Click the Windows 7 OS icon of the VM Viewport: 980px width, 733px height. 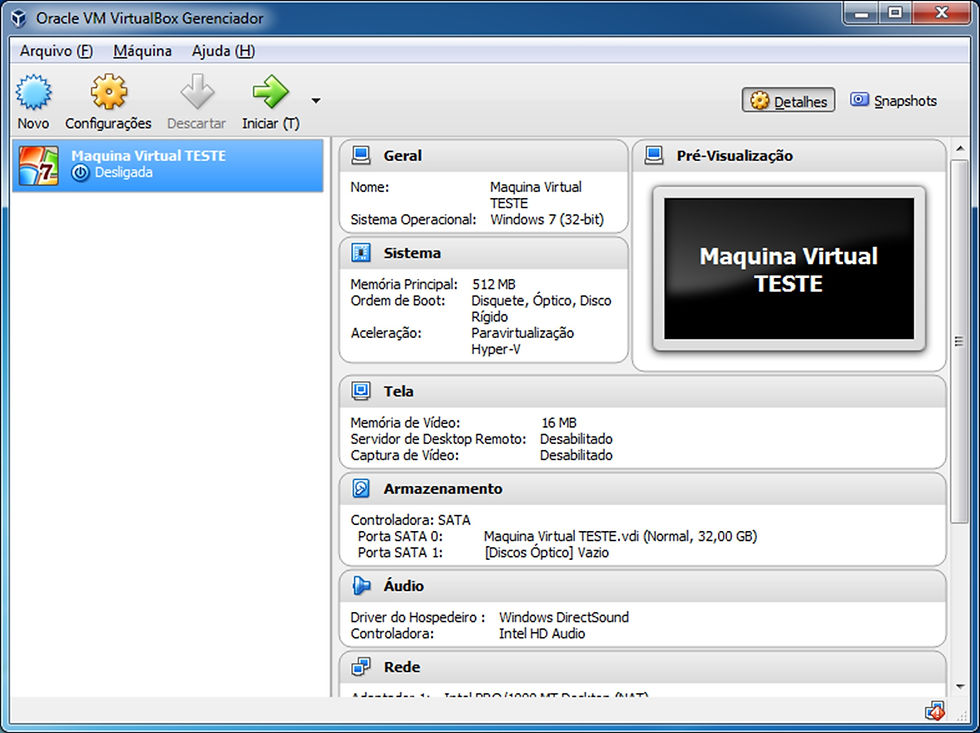[39, 166]
